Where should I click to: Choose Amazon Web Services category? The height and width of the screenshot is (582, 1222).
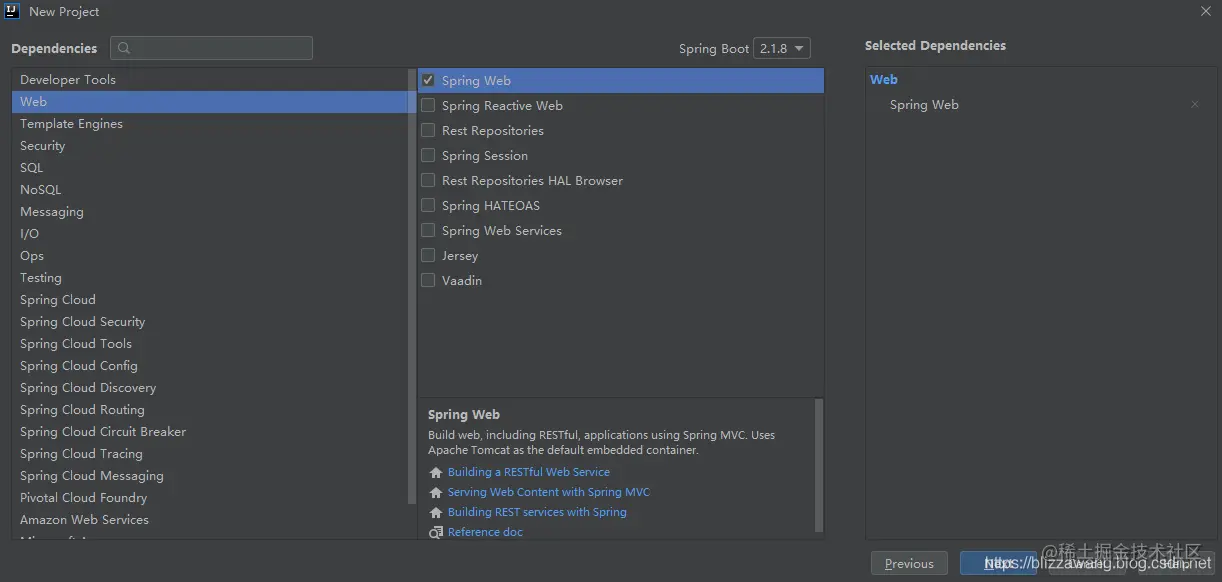coord(210,520)
